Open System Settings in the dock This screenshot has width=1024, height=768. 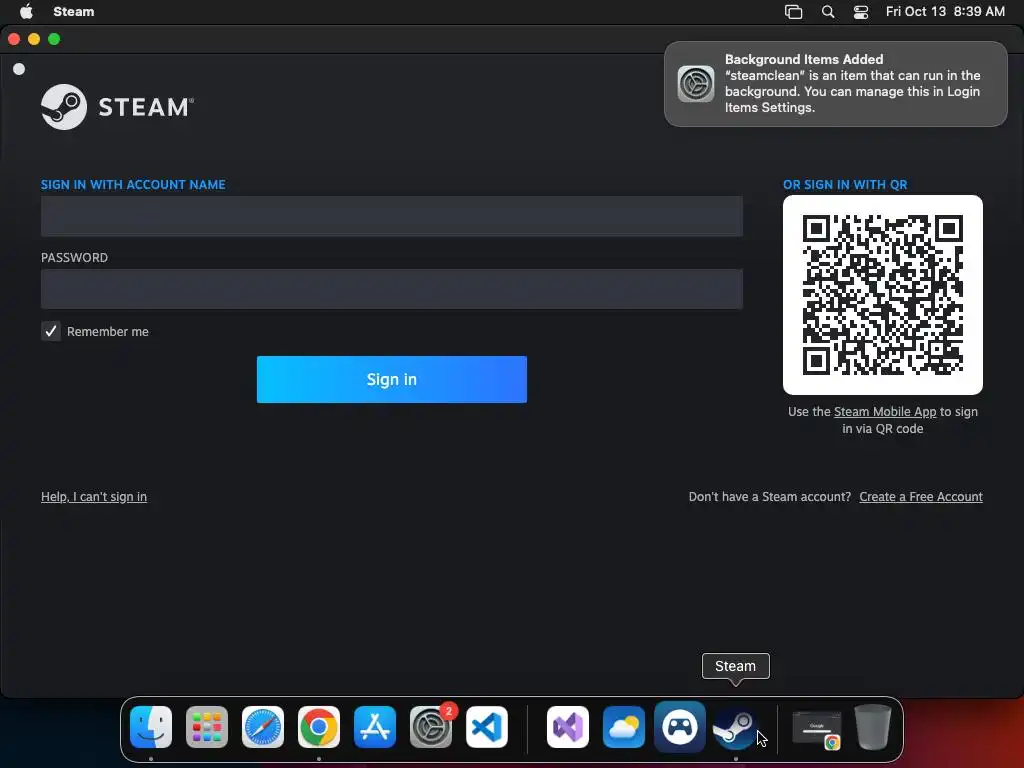pyautogui.click(x=431, y=727)
